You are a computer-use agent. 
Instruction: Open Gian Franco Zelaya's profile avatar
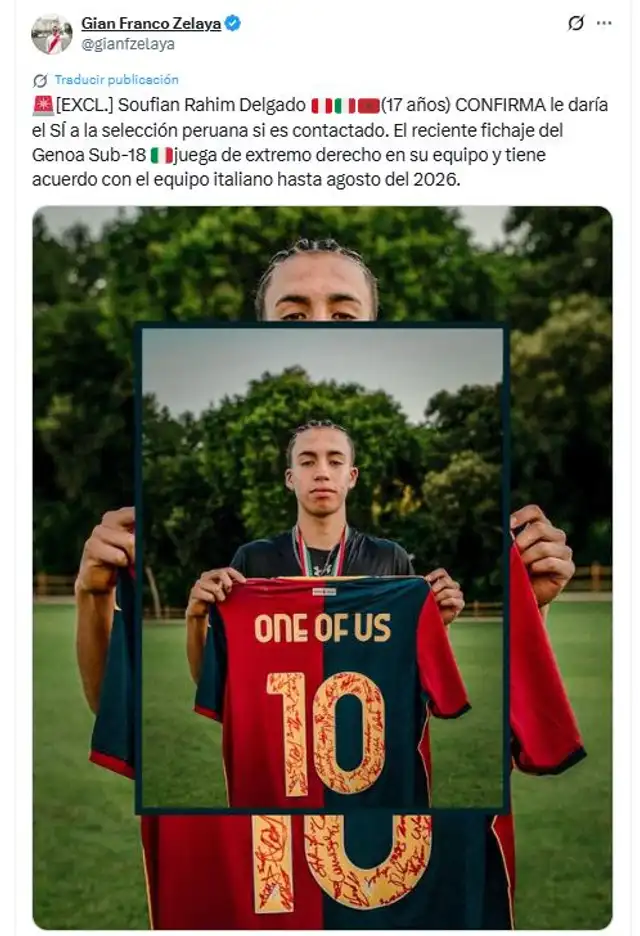(x=51, y=34)
